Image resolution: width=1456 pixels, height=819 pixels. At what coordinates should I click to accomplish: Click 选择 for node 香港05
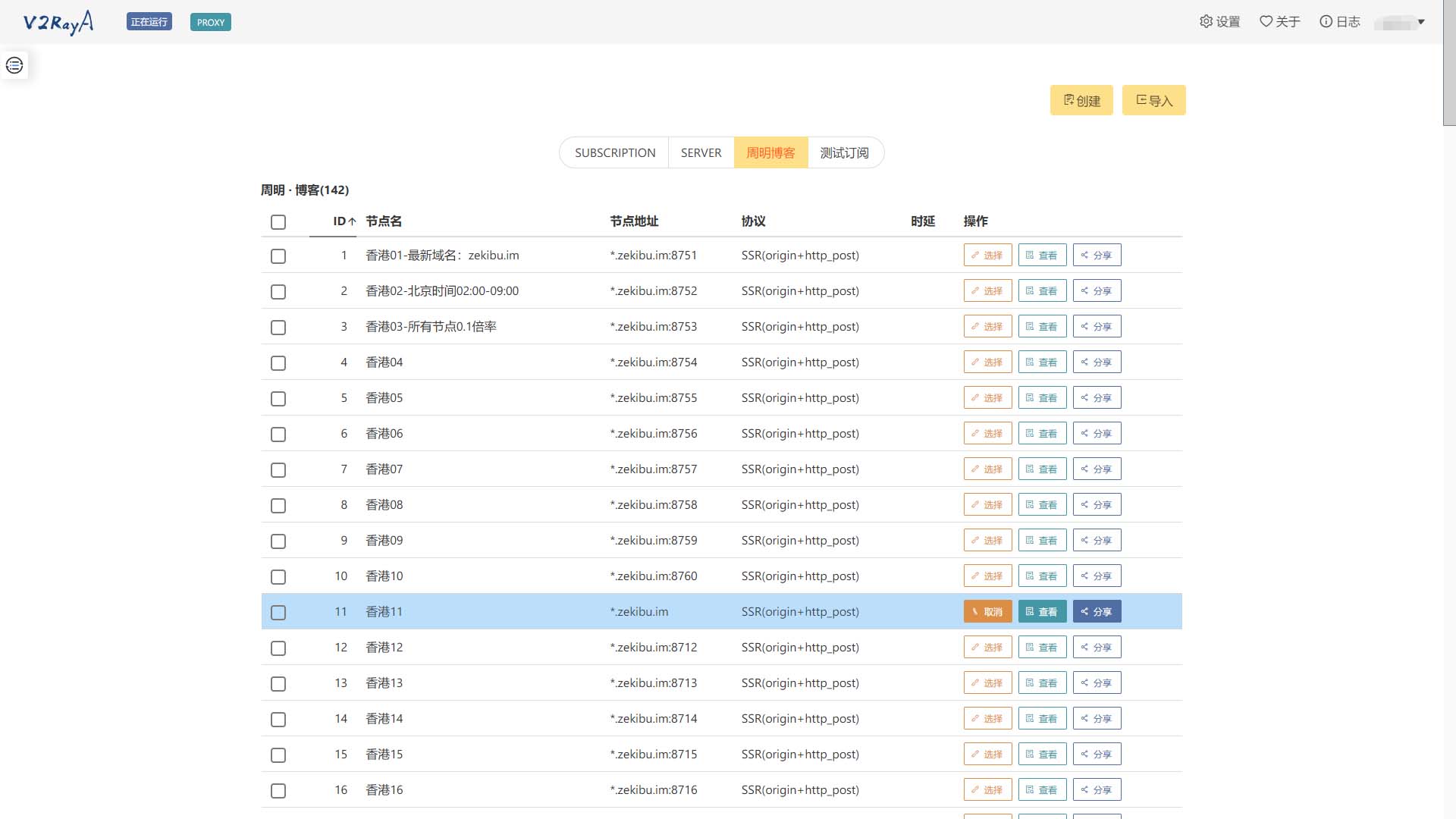(987, 397)
